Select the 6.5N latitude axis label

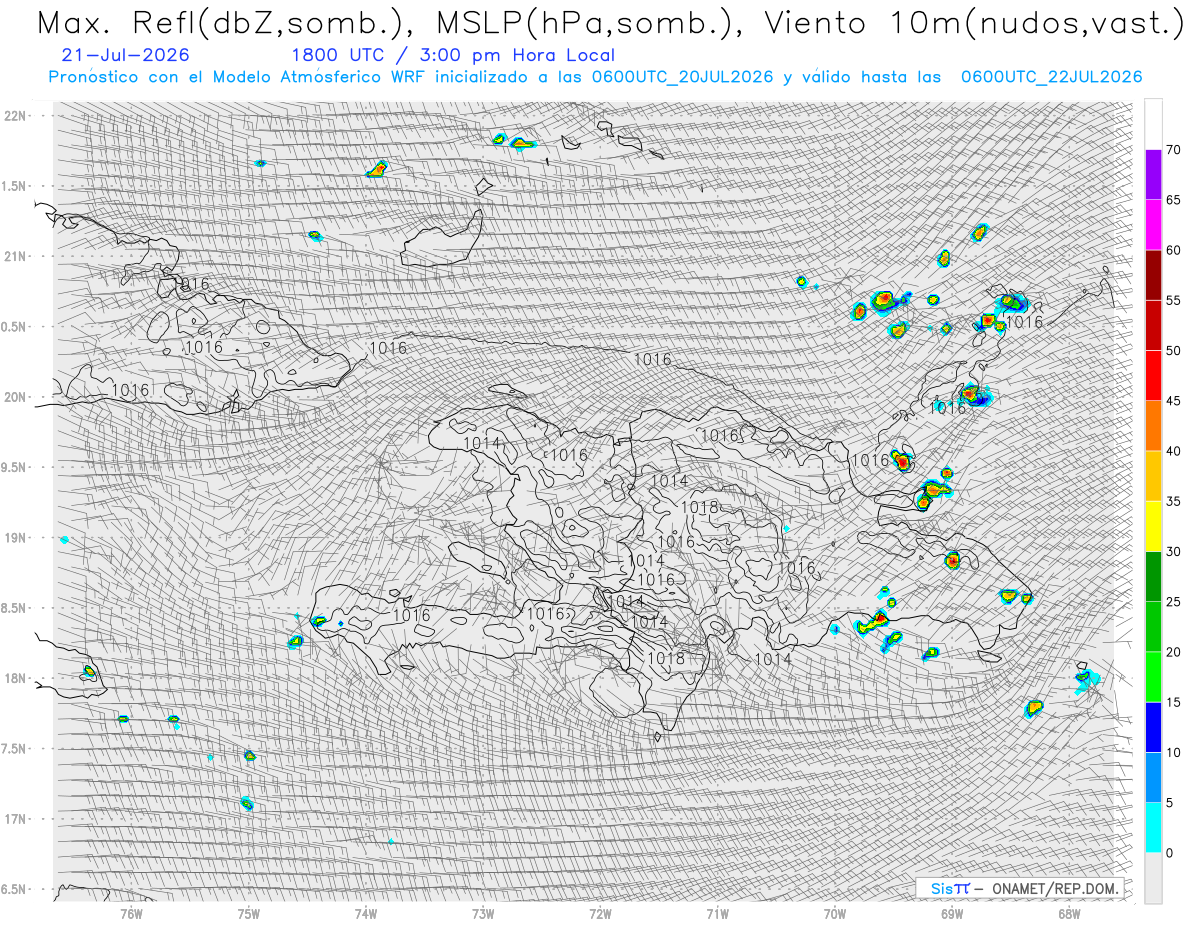click(14, 889)
